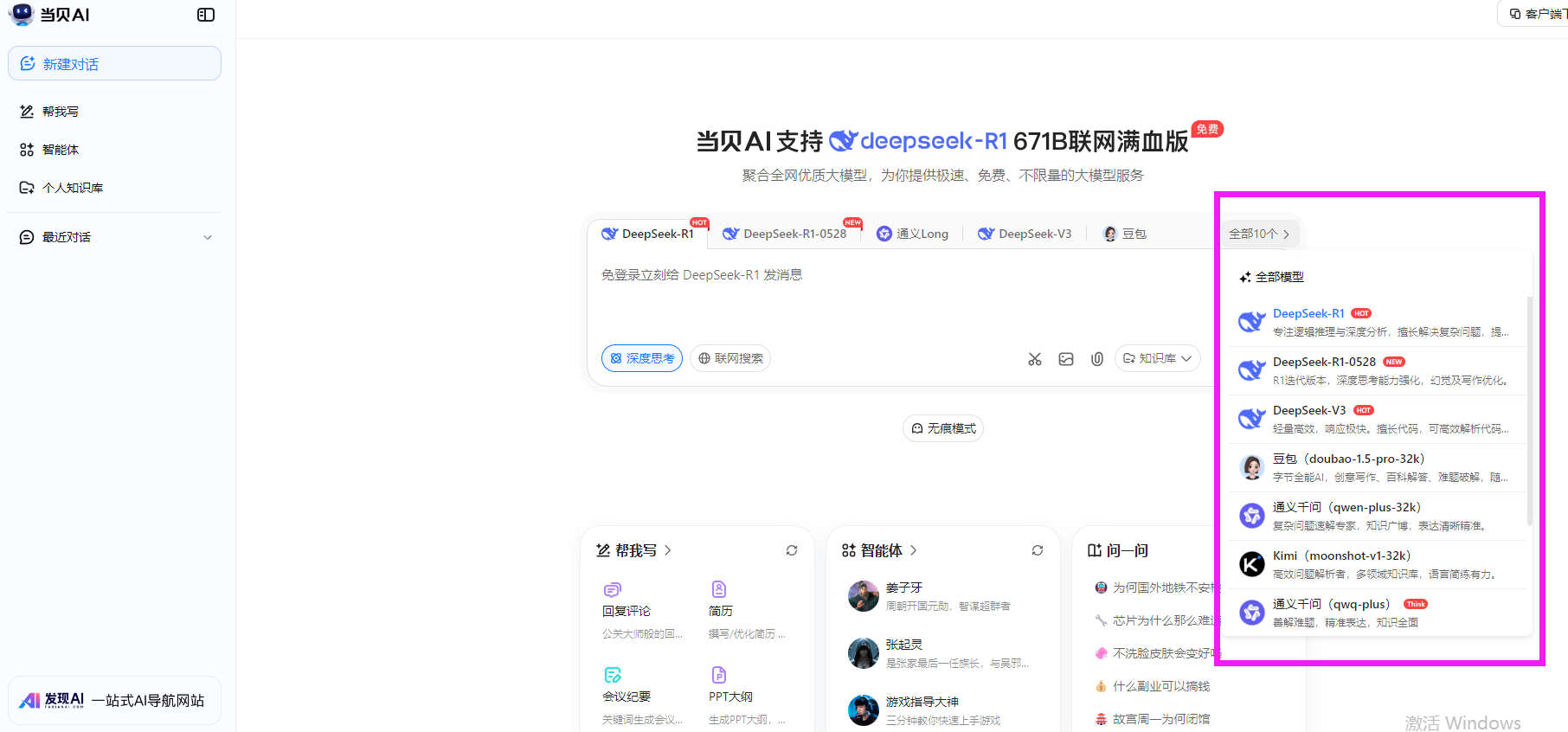Click the Kimi black K icon
The image size is (1568, 732).
tap(1252, 564)
